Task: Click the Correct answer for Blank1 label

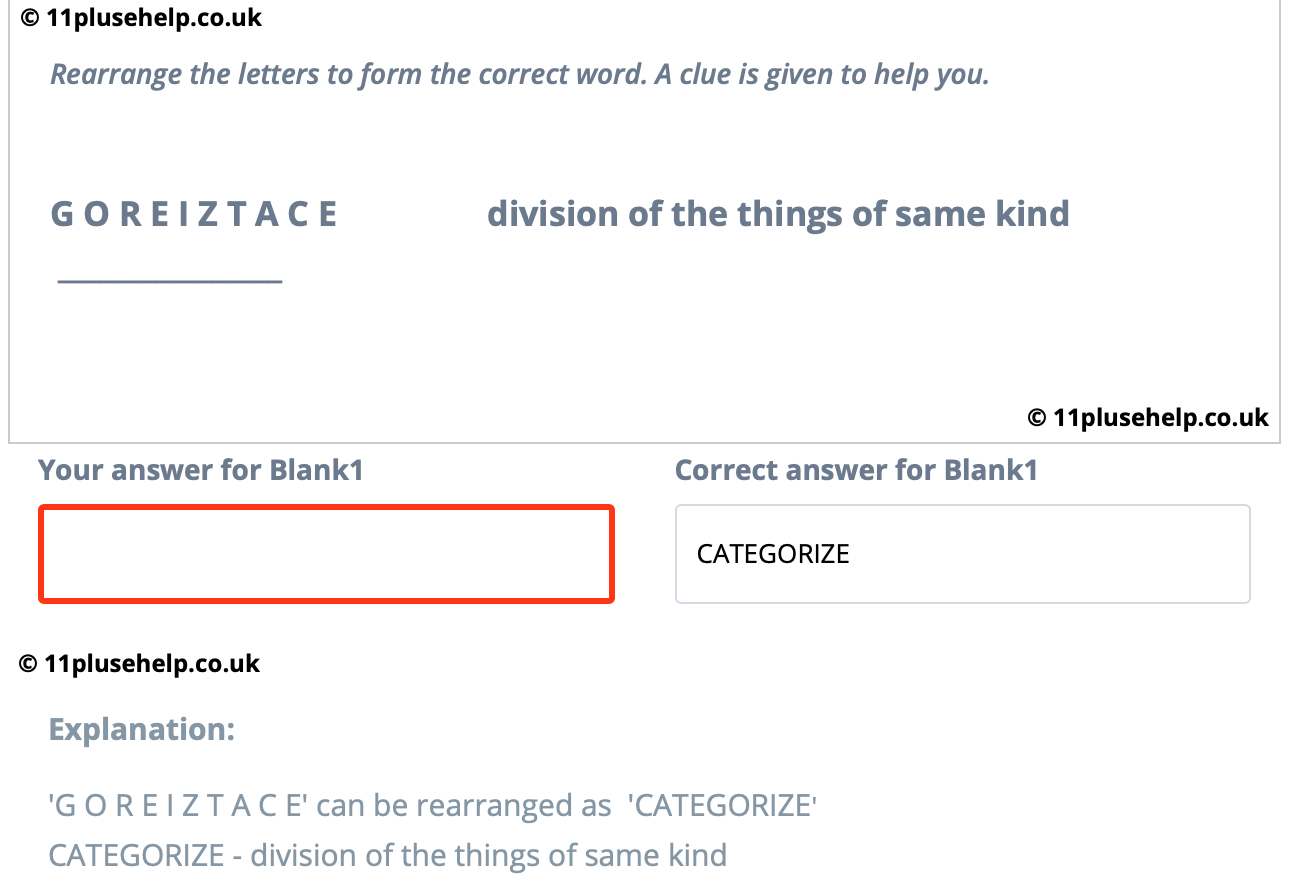Action: 856,470
